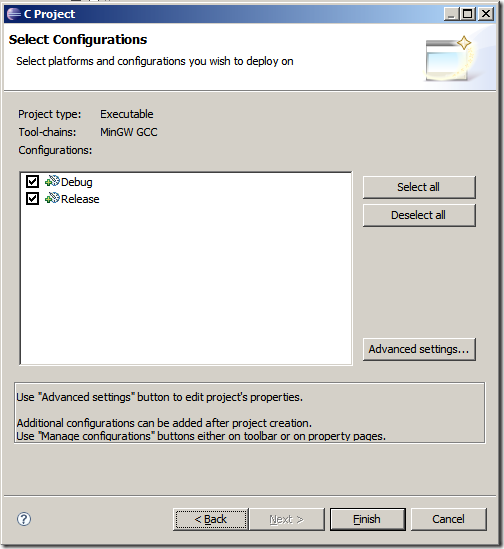Click the Eclipse icon in title bar
This screenshot has height=549, width=504.
pyautogui.click(x=14, y=14)
